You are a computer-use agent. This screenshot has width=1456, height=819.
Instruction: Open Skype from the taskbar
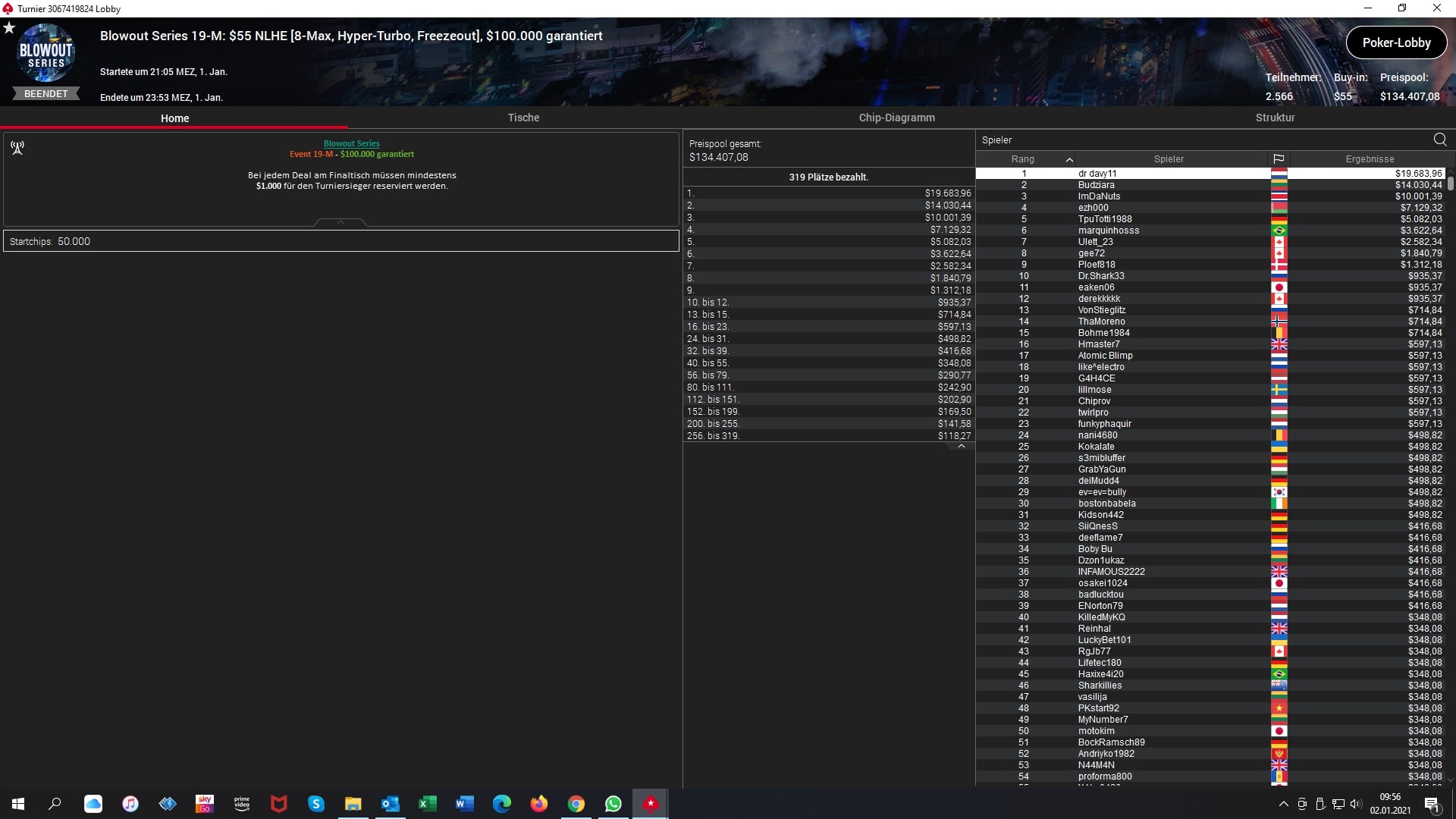click(x=315, y=804)
